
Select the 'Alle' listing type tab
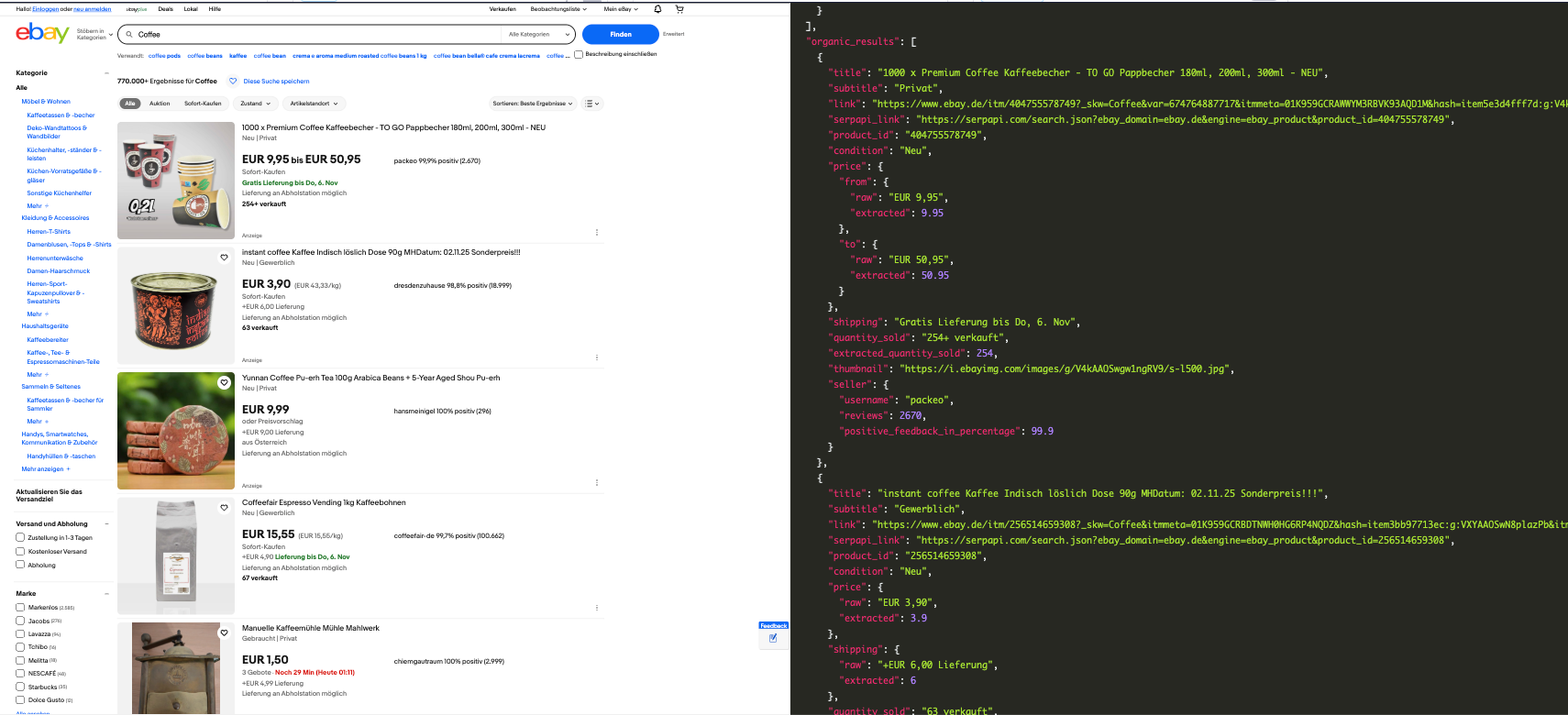130,104
